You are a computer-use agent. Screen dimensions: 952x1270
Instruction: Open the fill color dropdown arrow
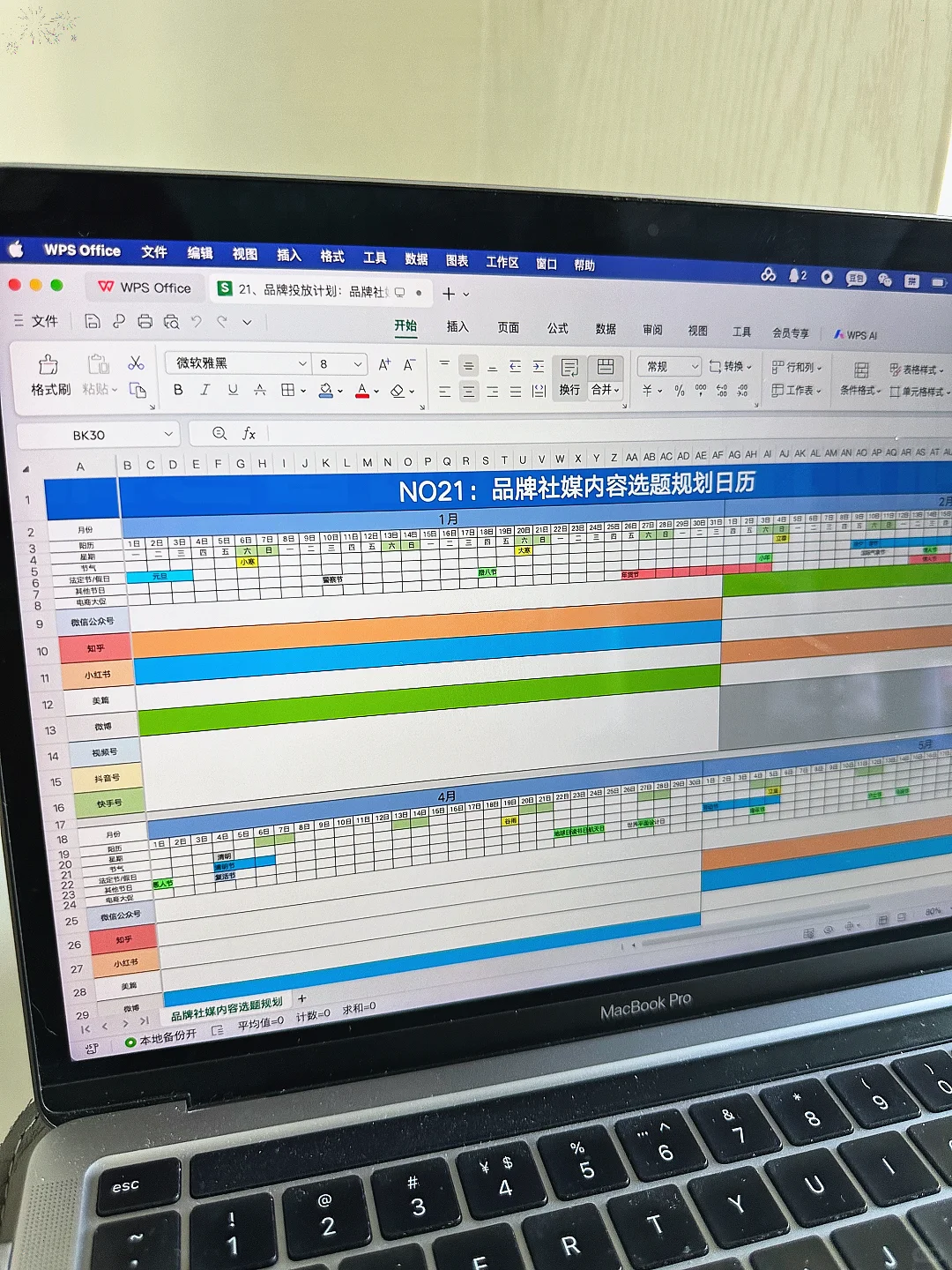[340, 391]
